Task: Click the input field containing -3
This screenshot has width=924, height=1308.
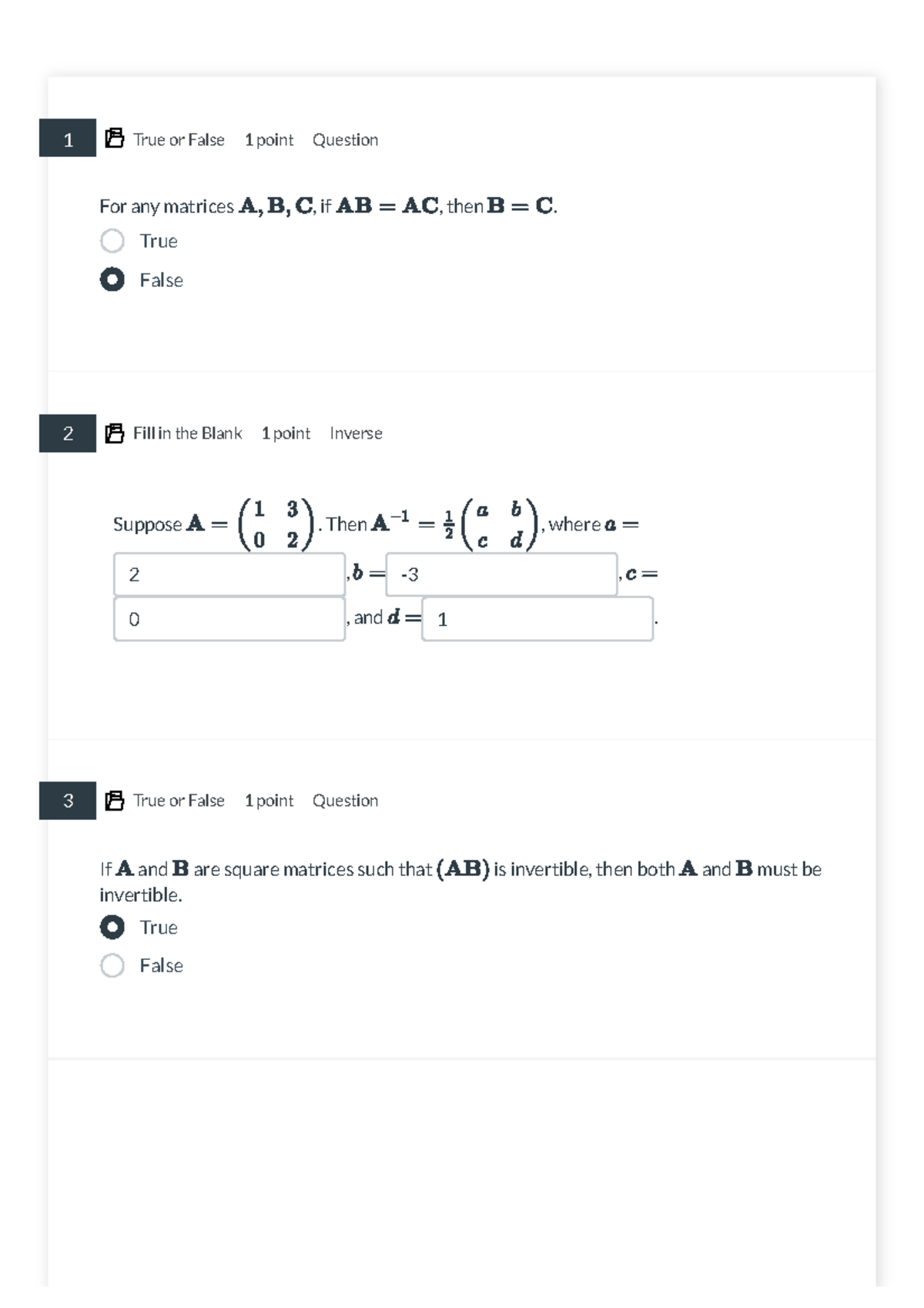Action: [500, 574]
